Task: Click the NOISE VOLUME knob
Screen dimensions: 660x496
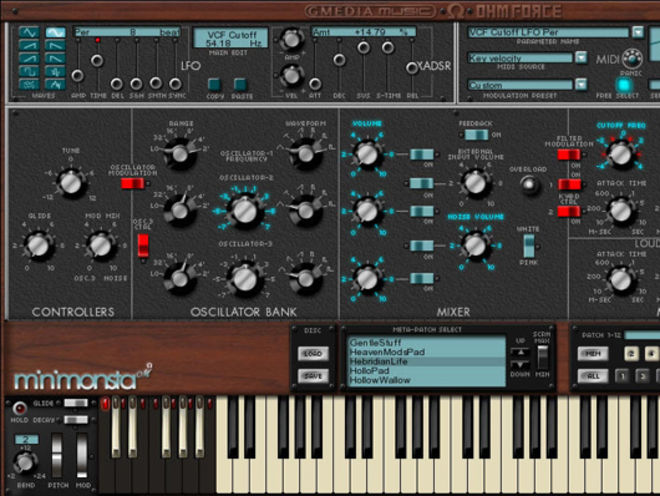Action: [475, 245]
